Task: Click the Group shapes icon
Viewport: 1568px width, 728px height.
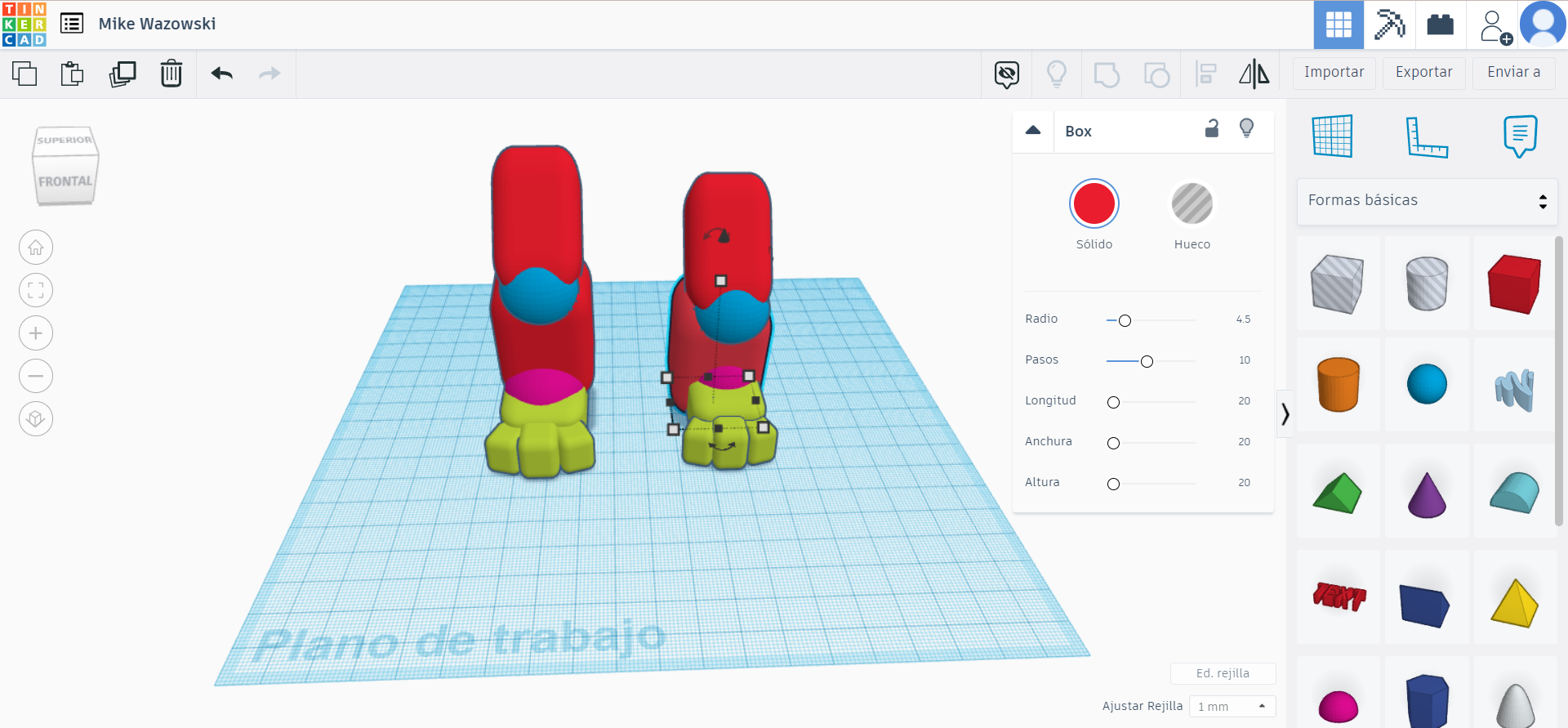Action: point(1107,74)
